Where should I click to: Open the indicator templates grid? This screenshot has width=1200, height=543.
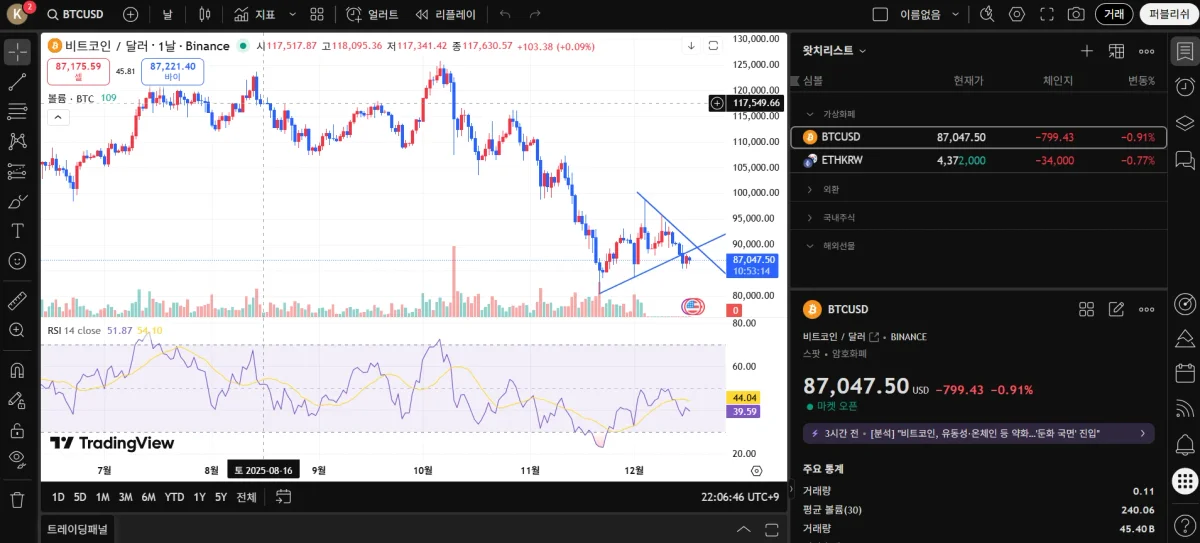(x=317, y=15)
